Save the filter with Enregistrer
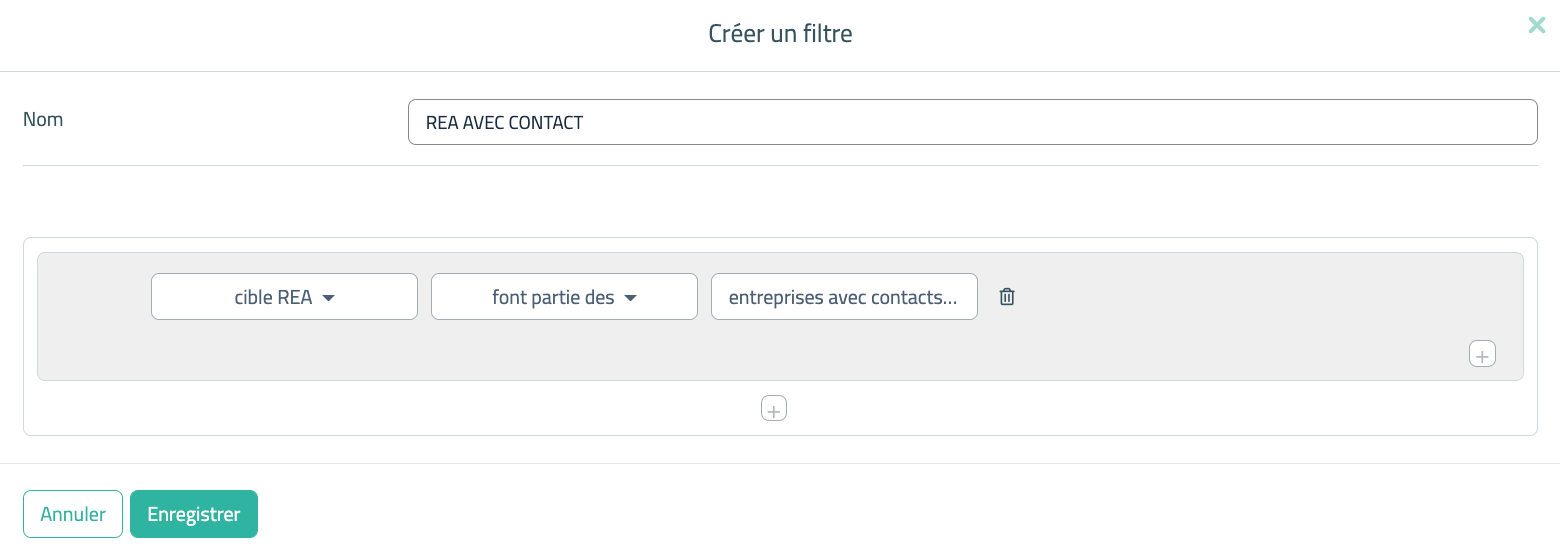Screen dimensions: 1560x554 194,514
